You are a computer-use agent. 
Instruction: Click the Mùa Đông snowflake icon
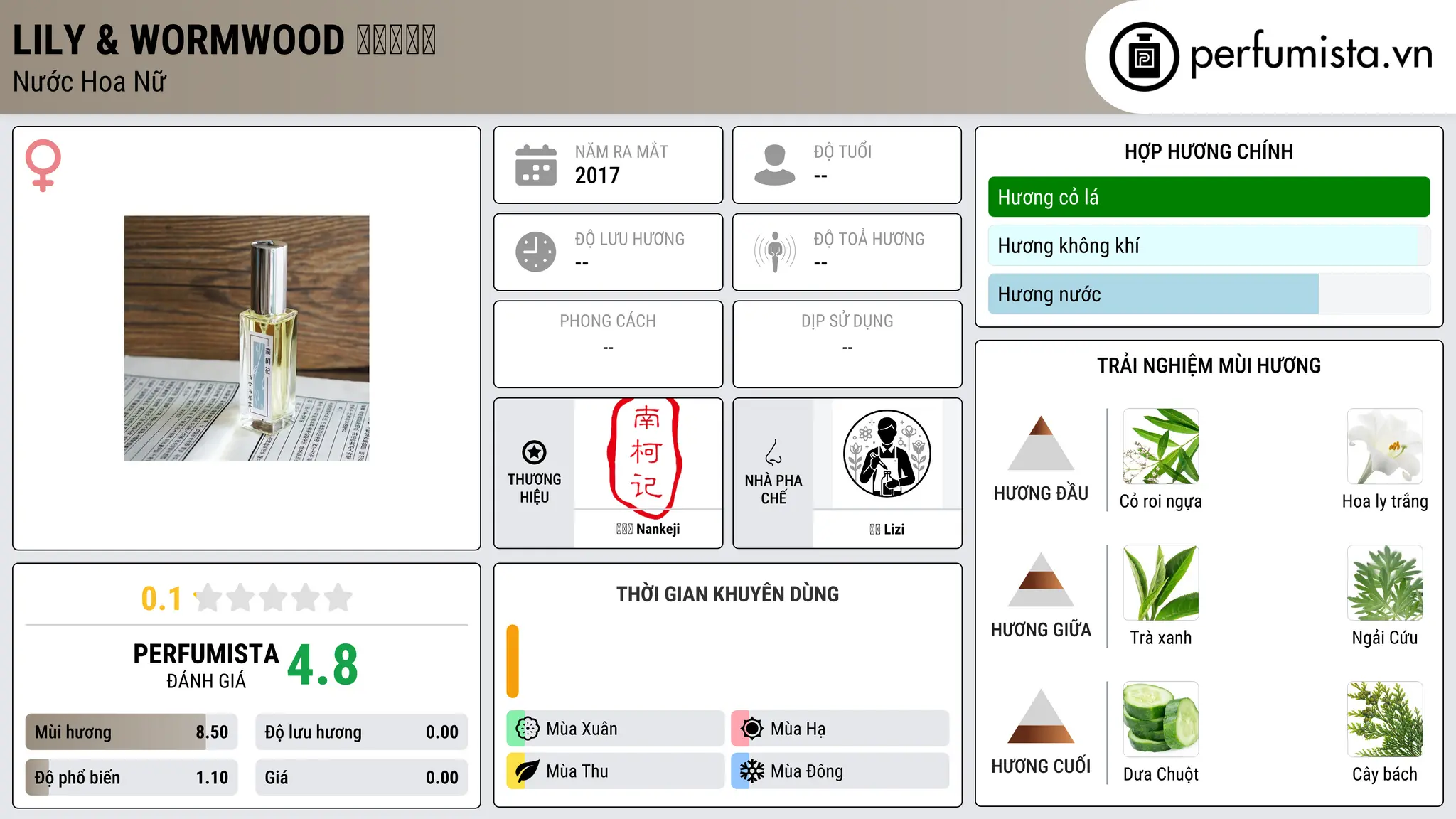pyautogui.click(x=752, y=771)
